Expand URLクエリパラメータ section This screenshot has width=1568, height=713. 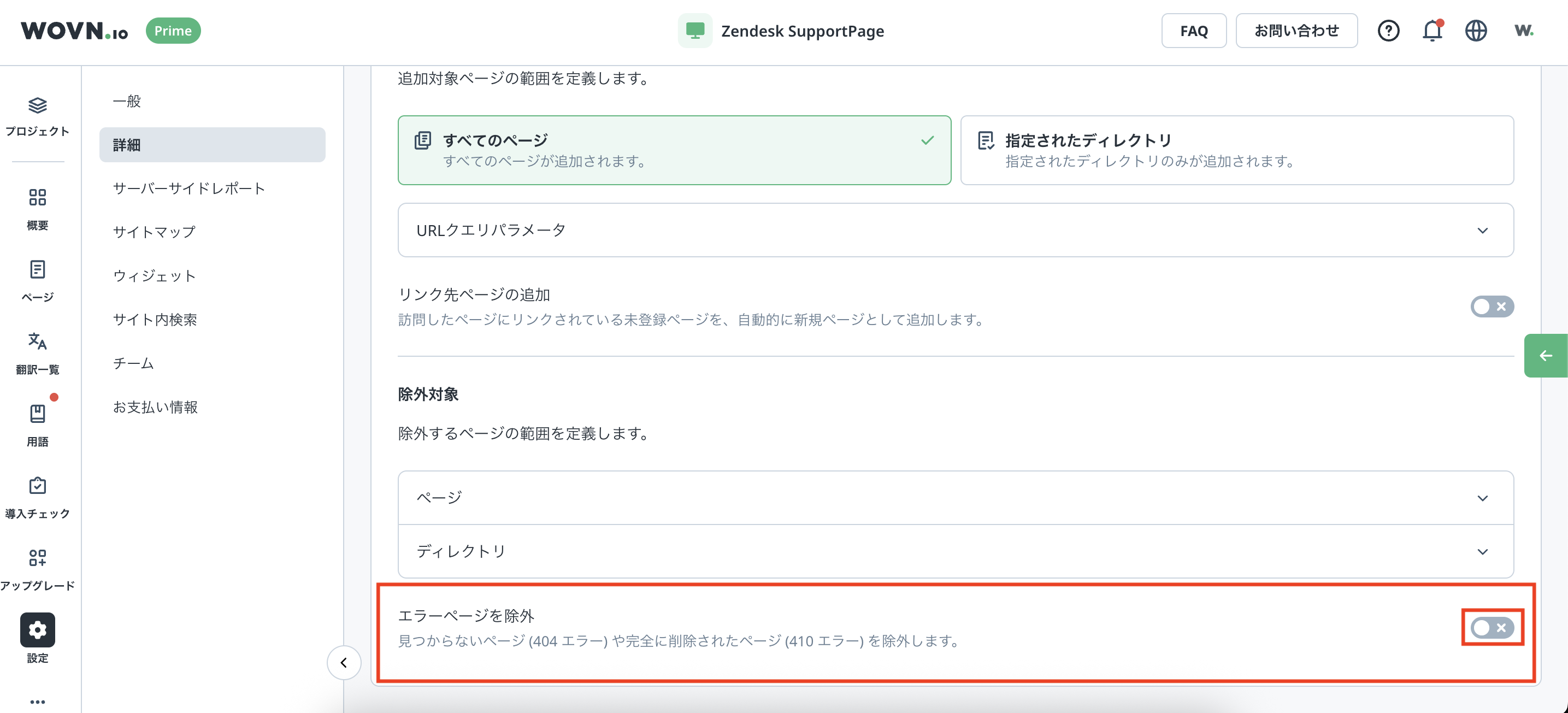(955, 230)
